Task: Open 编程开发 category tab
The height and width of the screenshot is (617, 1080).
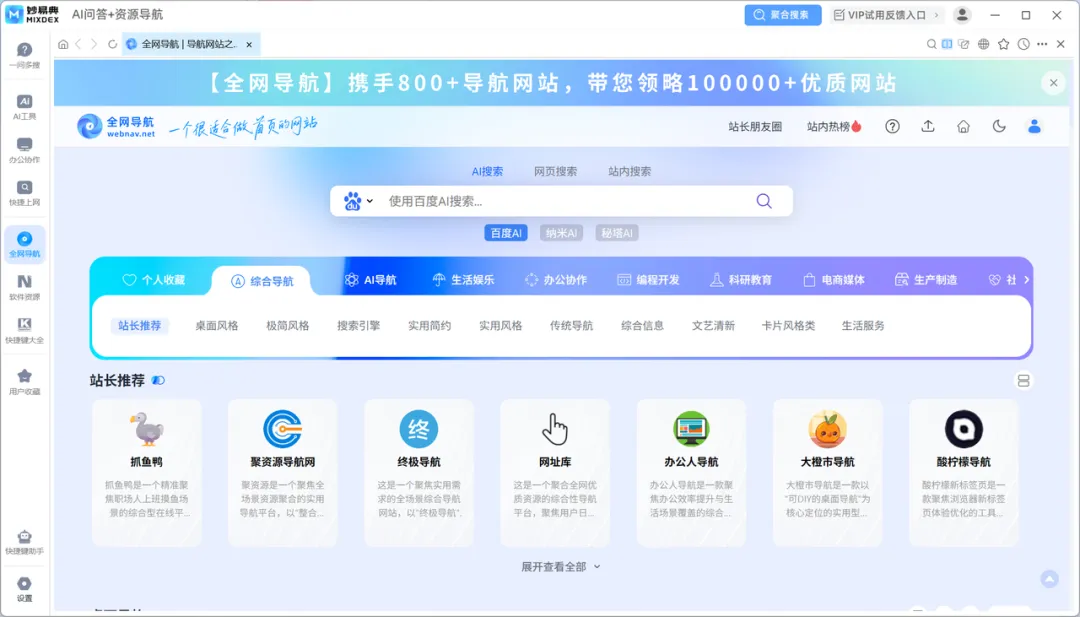Action: click(648, 280)
